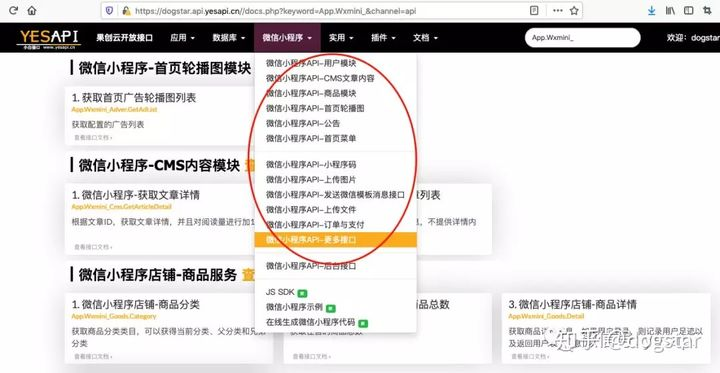Click the green badge beside 微信小程序示例
The image size is (720, 373).
[x=331, y=308]
